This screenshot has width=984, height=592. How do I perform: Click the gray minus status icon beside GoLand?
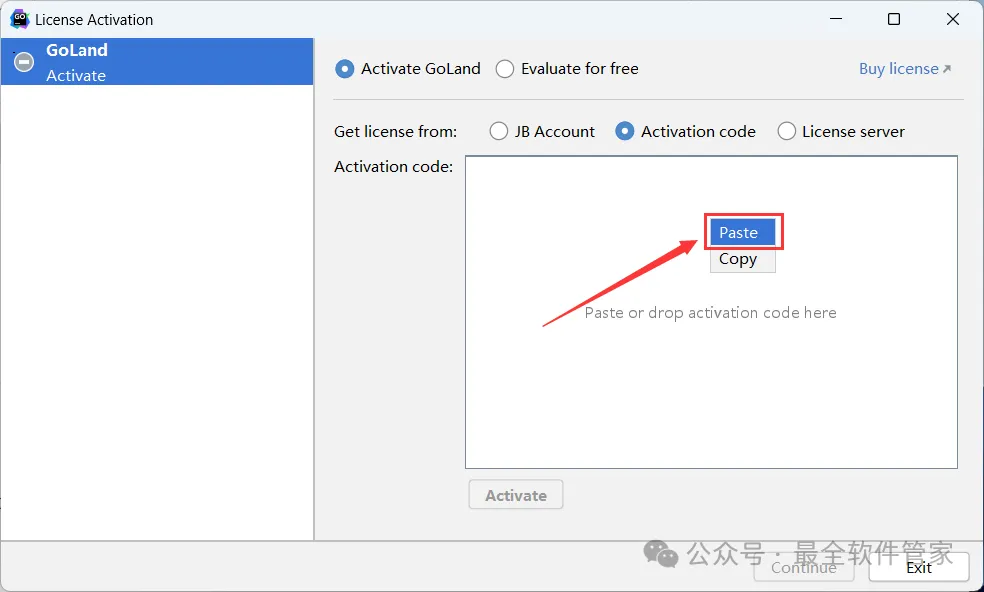pyautogui.click(x=24, y=62)
